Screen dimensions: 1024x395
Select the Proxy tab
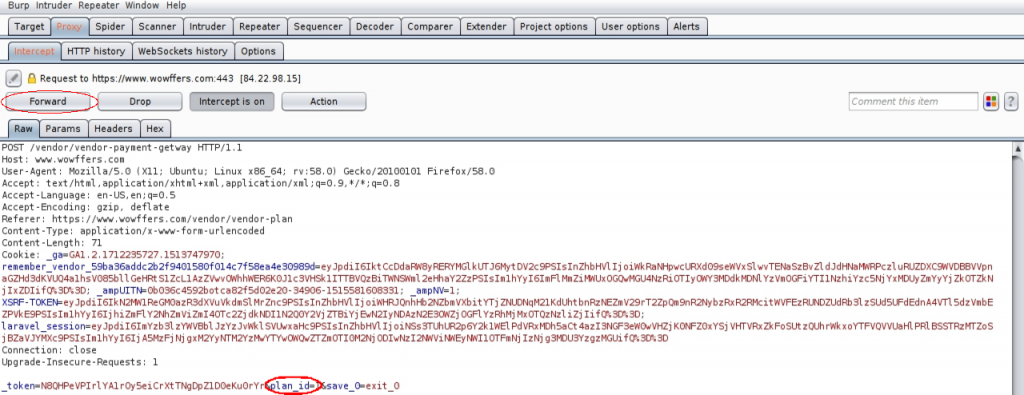(69, 27)
